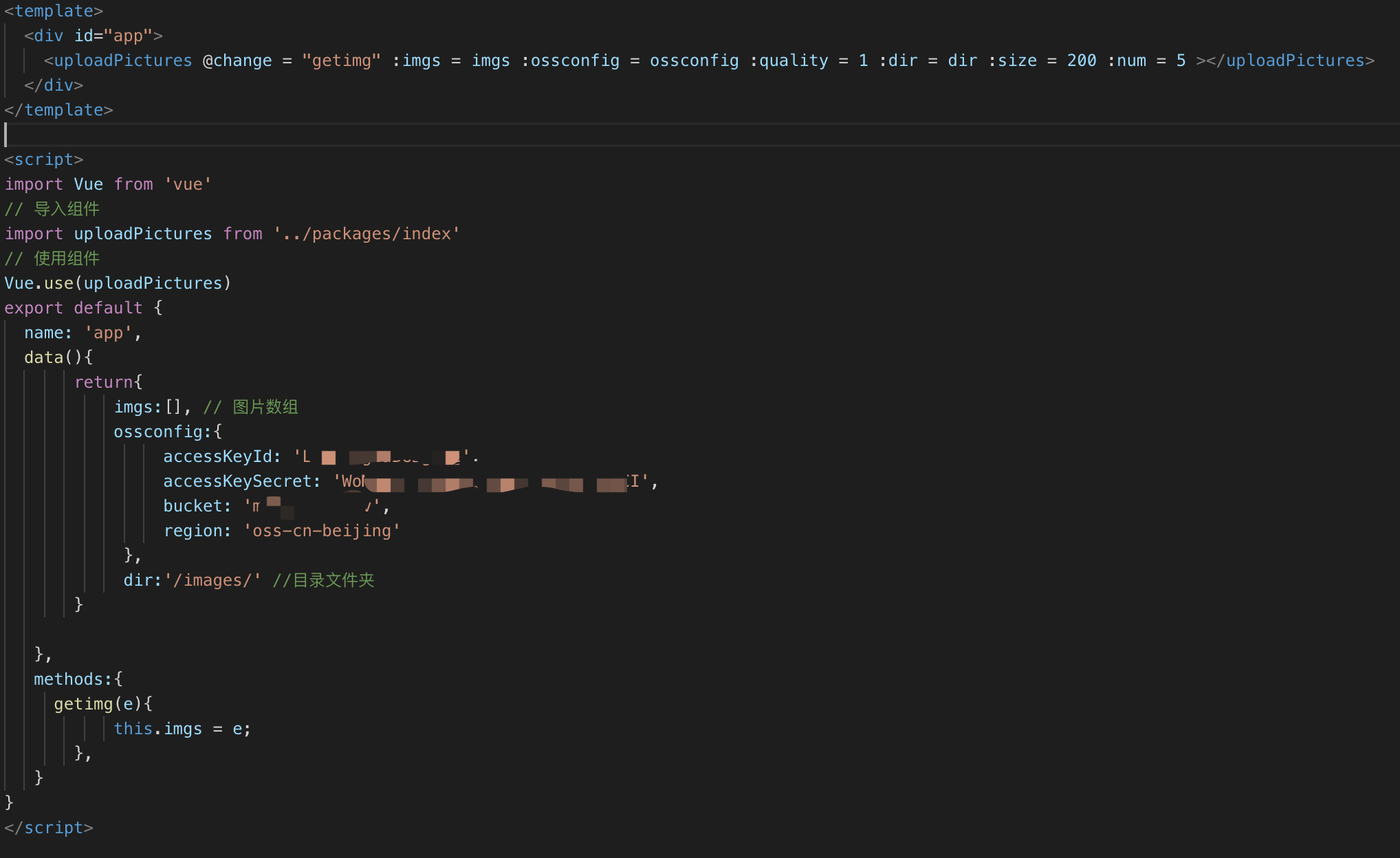Screen dimensions: 1400x858
Task: Click the 'oss-cn-beijing' region string
Action: (x=322, y=531)
